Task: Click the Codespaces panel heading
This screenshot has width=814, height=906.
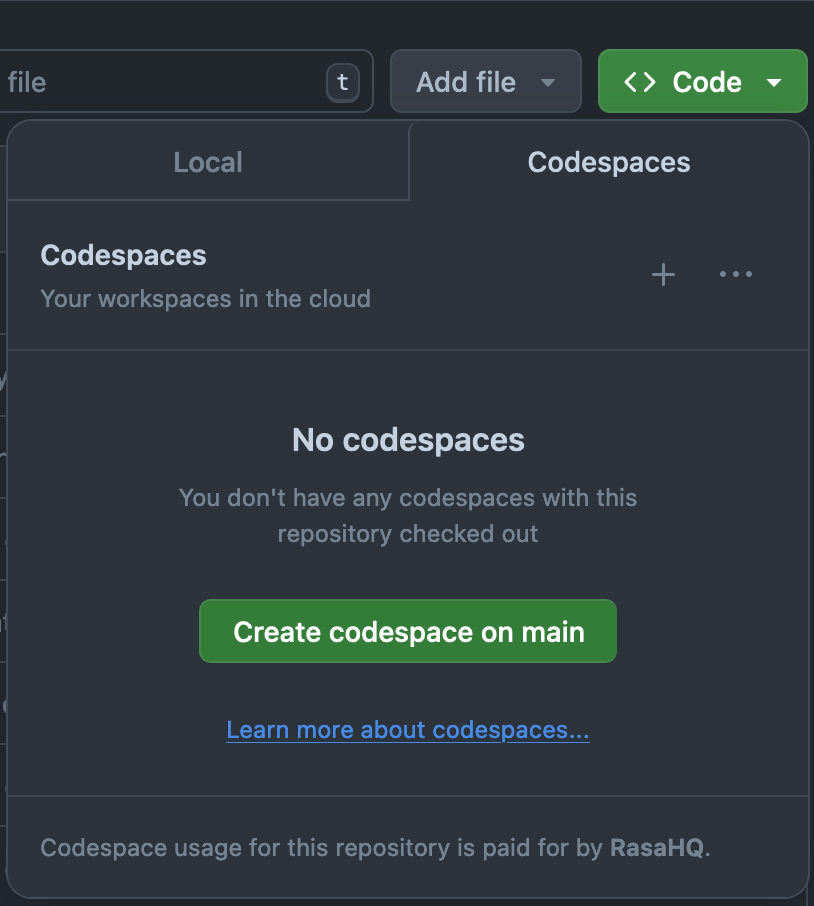Action: pos(123,255)
